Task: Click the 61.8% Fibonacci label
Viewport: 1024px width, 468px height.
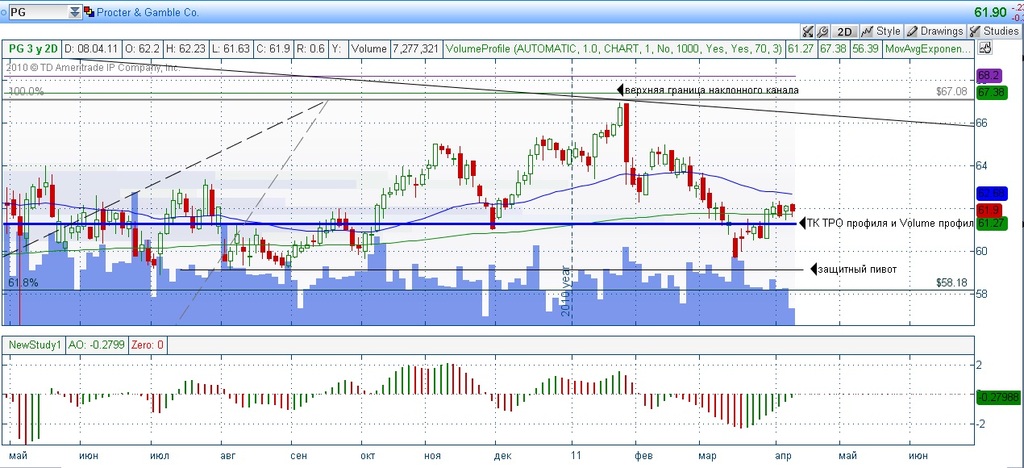Action: click(x=24, y=283)
